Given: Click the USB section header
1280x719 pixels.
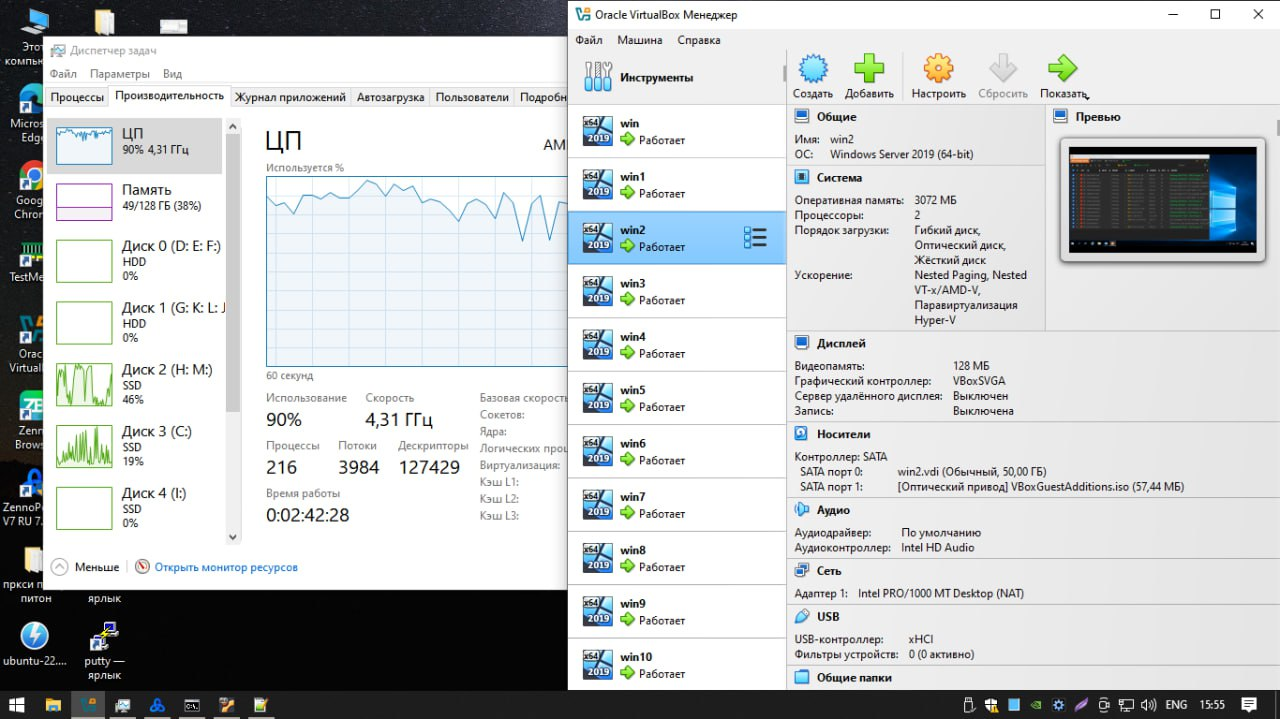Looking at the screenshot, I should point(827,616).
